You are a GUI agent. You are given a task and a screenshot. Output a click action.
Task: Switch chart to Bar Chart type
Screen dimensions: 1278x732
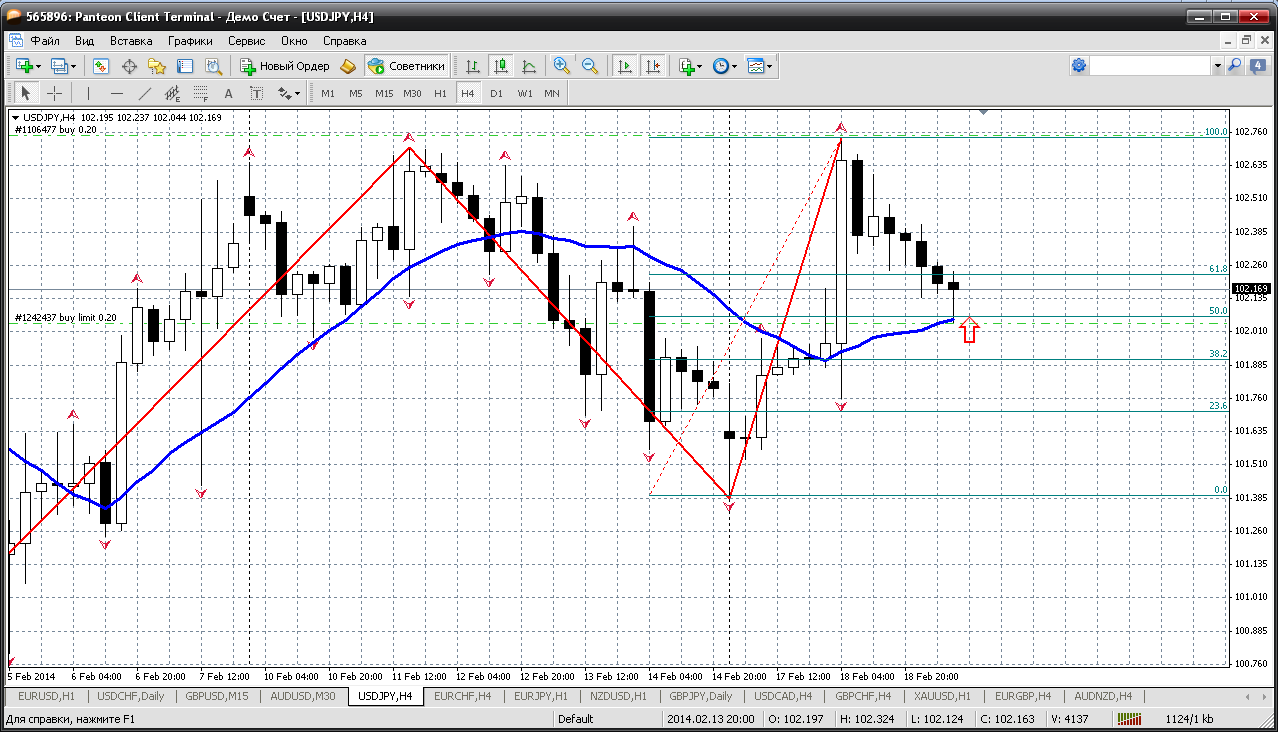473,66
